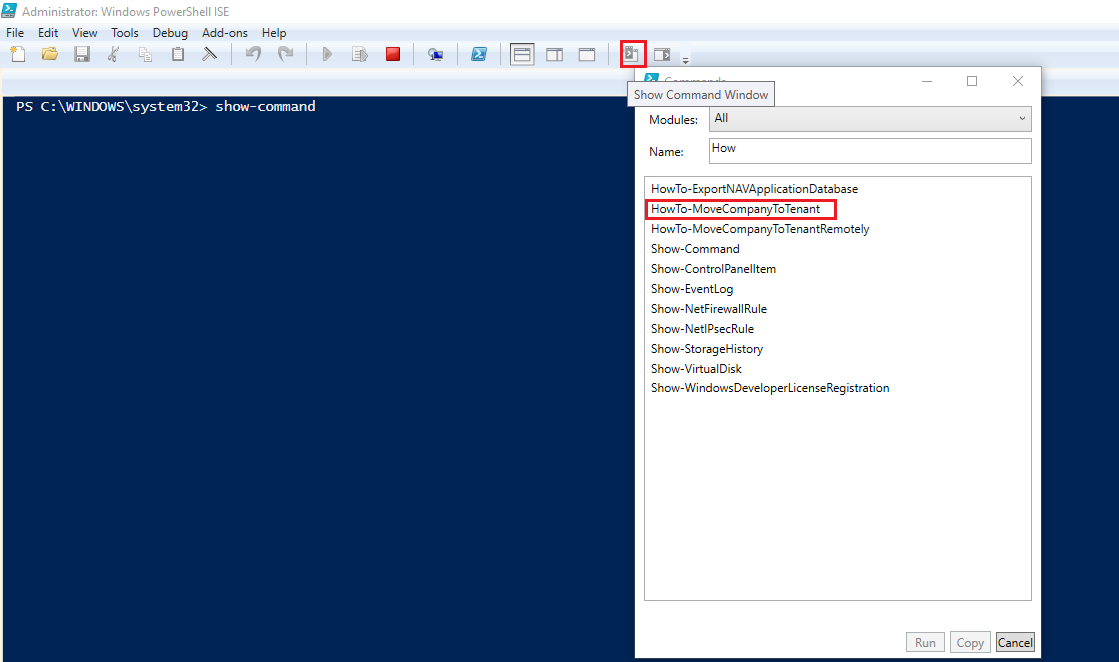Image resolution: width=1119 pixels, height=662 pixels.
Task: Cut selection with the scissors icon
Action: pos(113,54)
